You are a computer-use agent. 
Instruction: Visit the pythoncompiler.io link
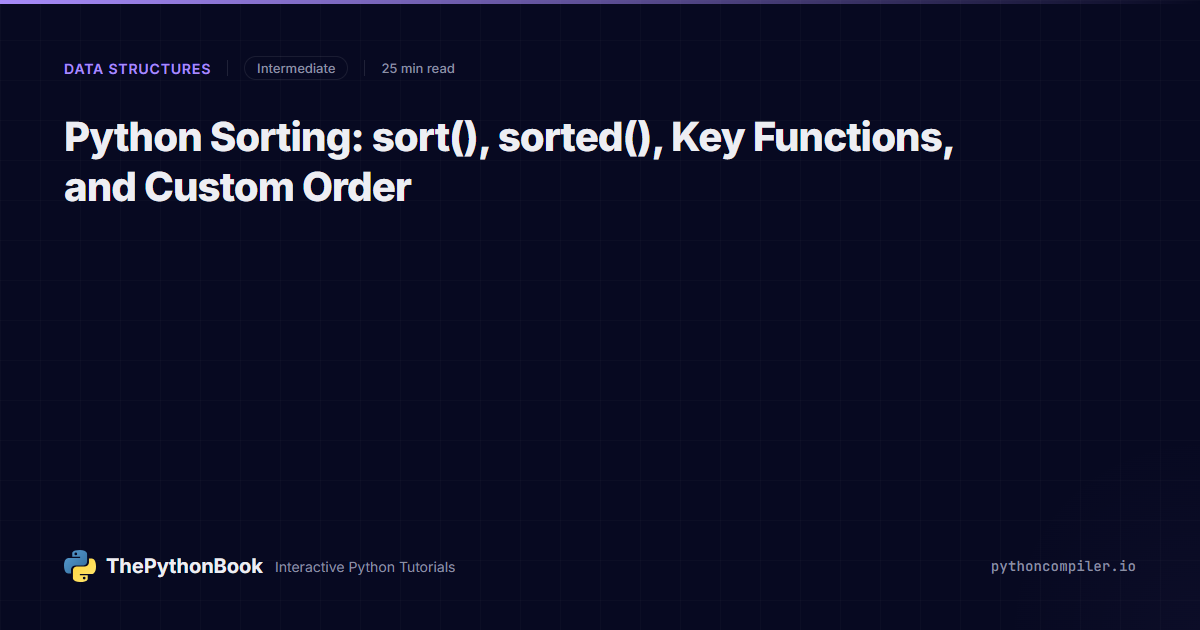[x=1063, y=566]
